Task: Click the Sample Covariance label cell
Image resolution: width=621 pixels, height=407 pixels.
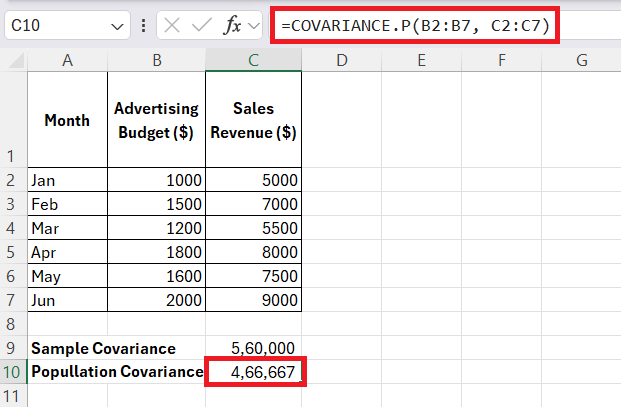Action: 103,348
